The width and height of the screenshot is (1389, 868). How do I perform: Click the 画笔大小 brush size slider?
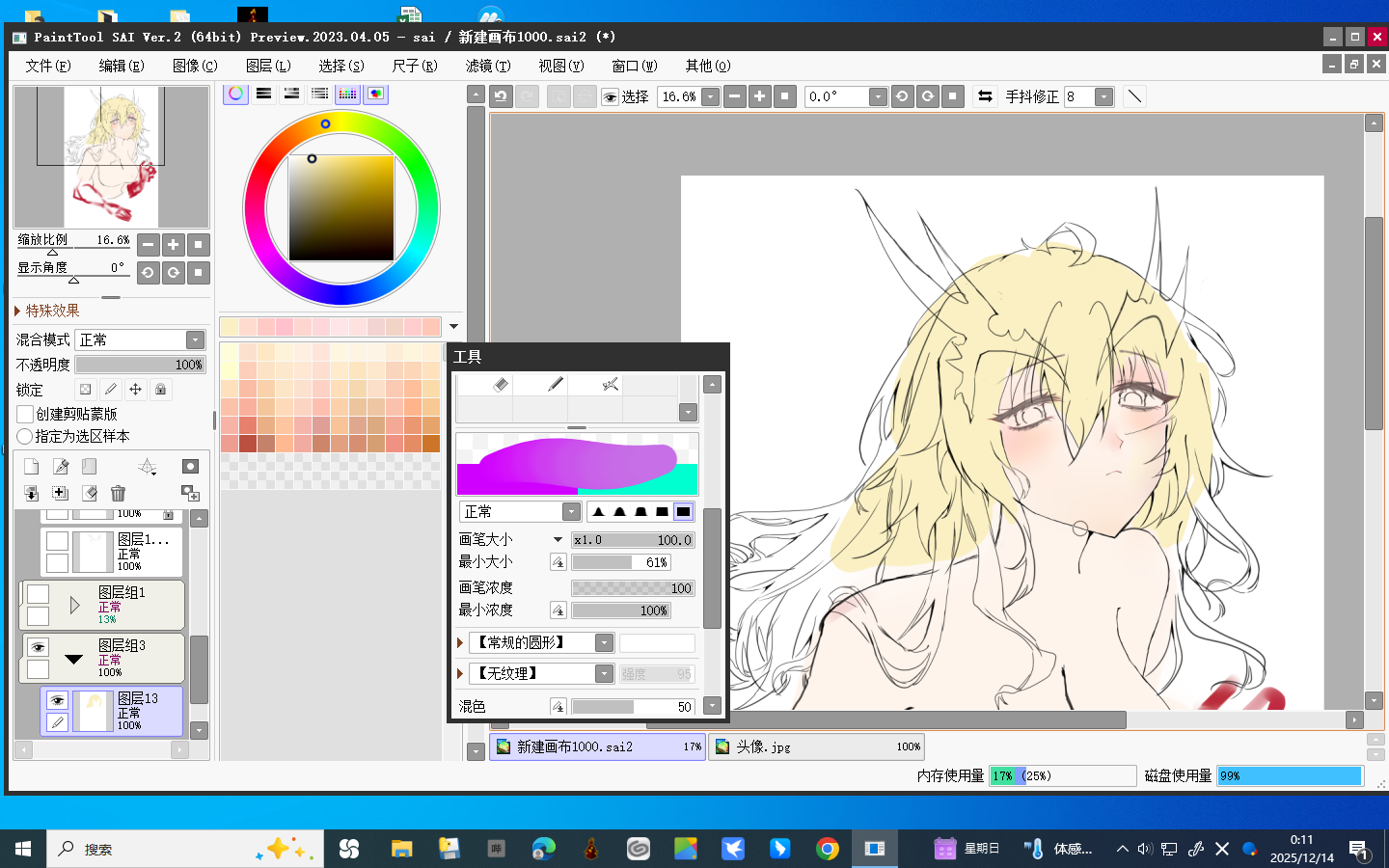coord(633,540)
